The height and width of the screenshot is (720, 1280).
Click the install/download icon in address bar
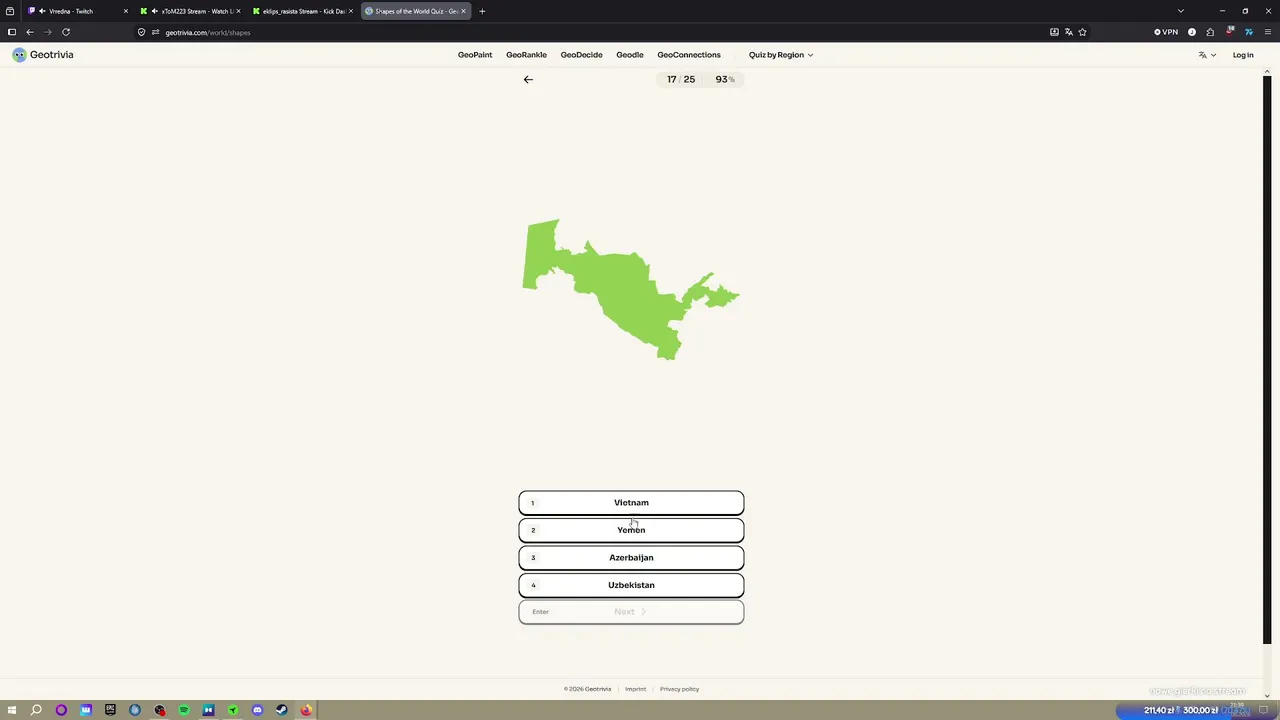1054,32
